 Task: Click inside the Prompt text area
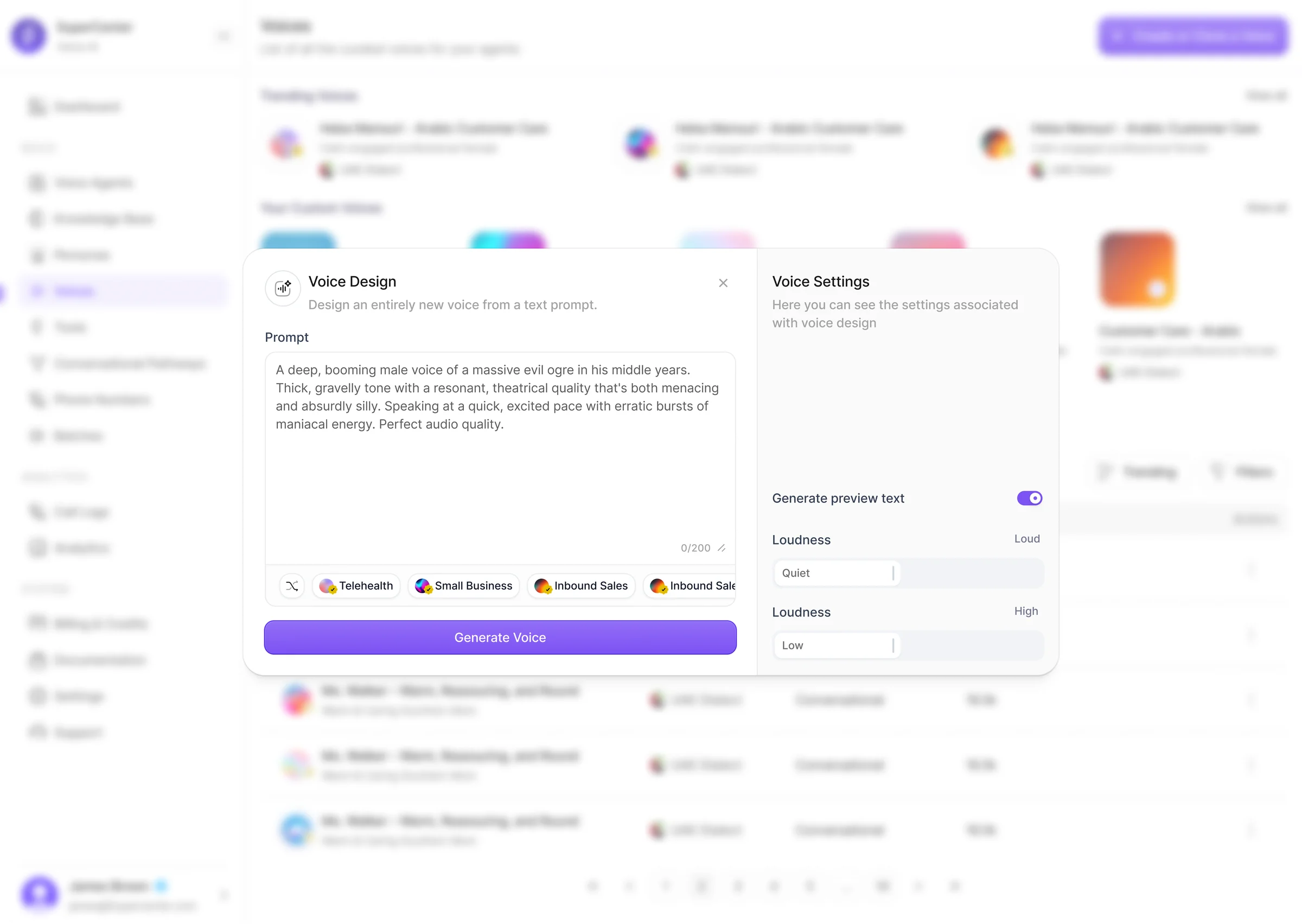tap(500, 455)
